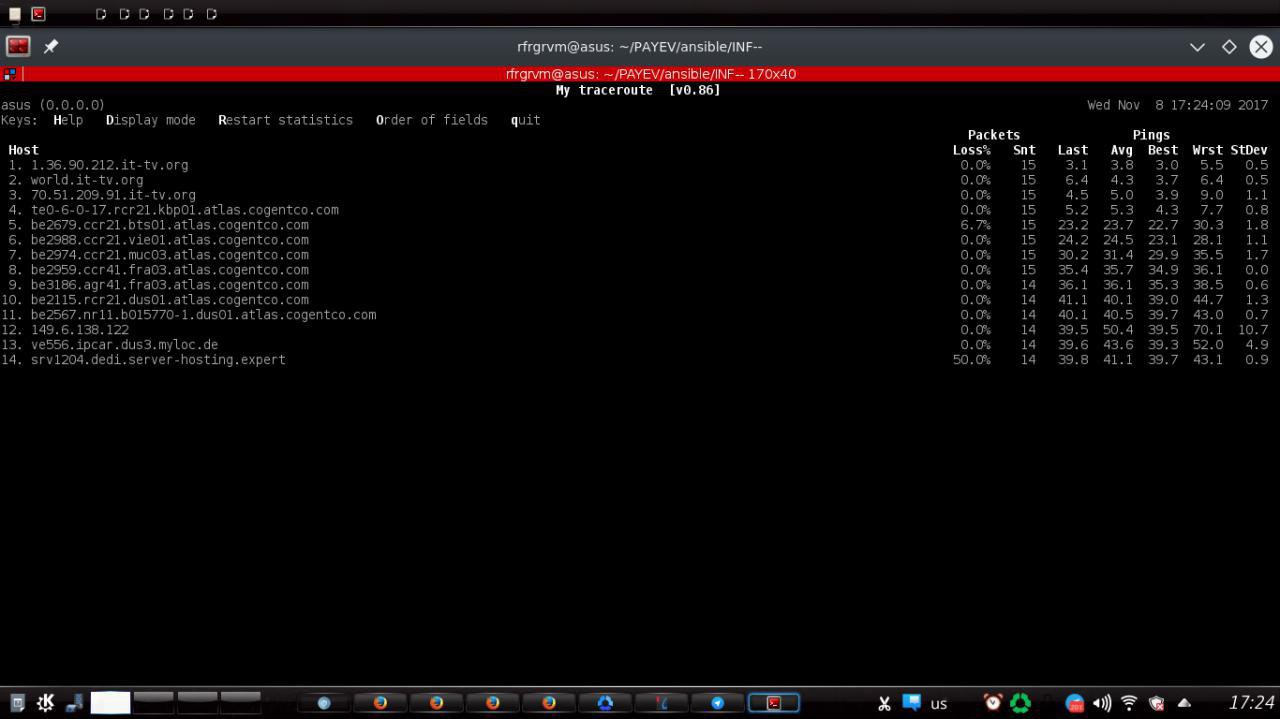The image size is (1280, 719).
Task: Click the blue and red tray icon
Action: (1075, 703)
